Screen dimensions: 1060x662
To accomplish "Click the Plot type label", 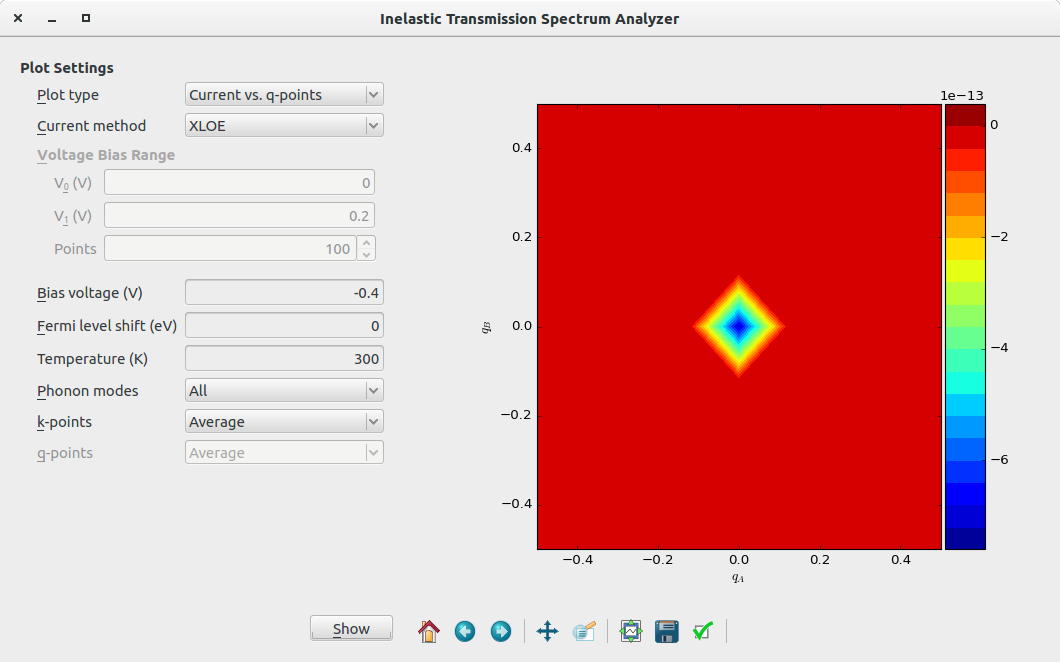I will pyautogui.click(x=68, y=95).
